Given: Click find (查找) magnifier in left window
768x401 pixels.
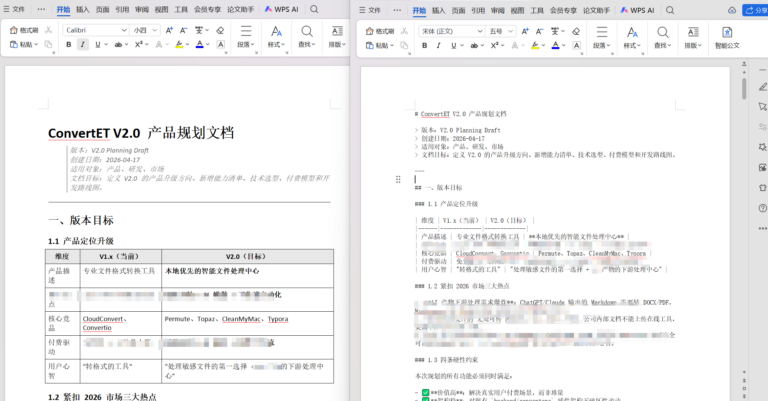Looking at the screenshot, I should [307, 36].
